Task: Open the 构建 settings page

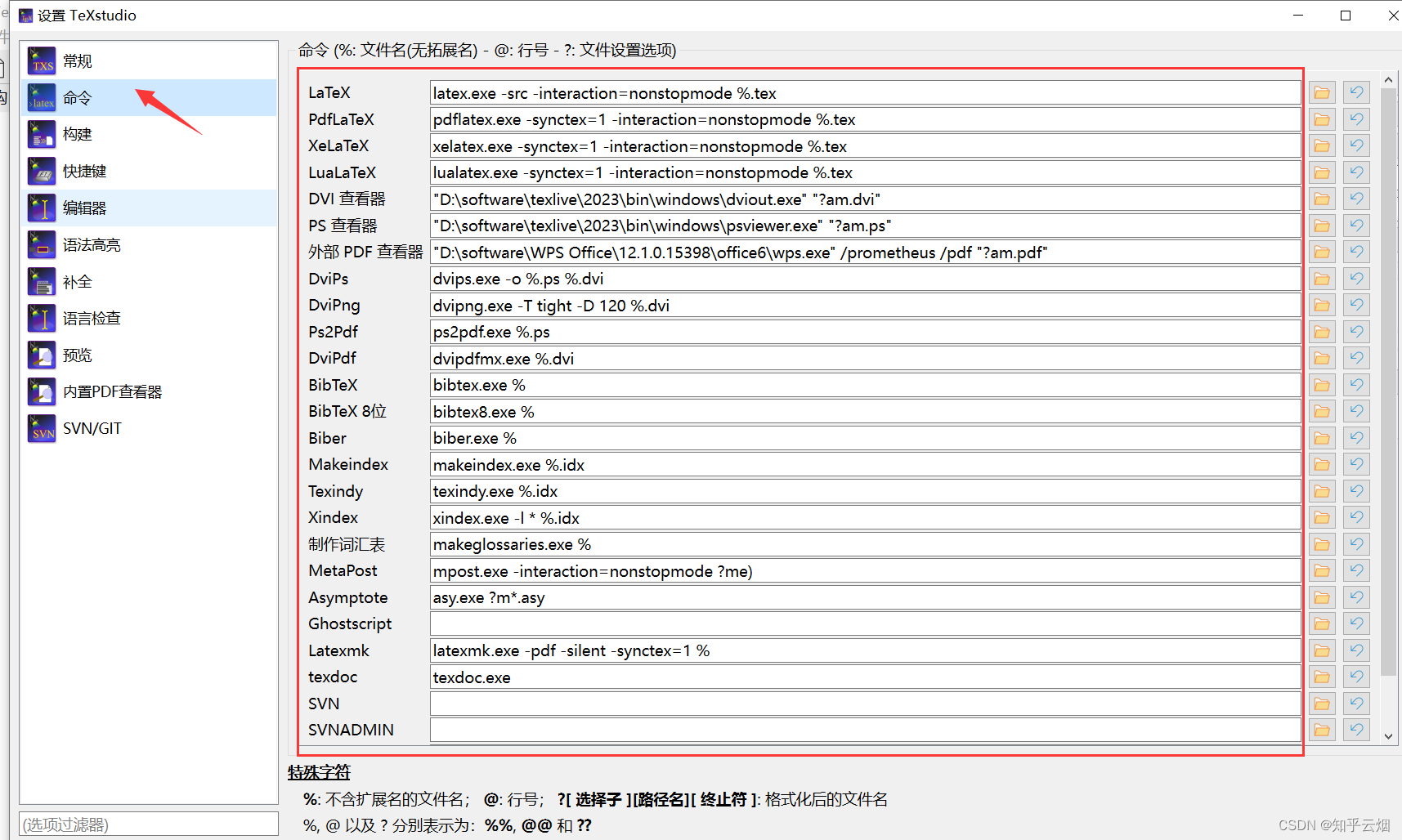Action: 148,134
